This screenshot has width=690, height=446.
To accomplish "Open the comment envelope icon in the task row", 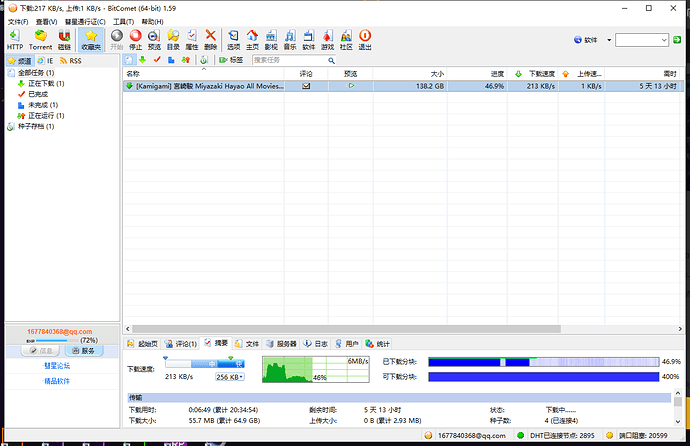I will point(306,86).
